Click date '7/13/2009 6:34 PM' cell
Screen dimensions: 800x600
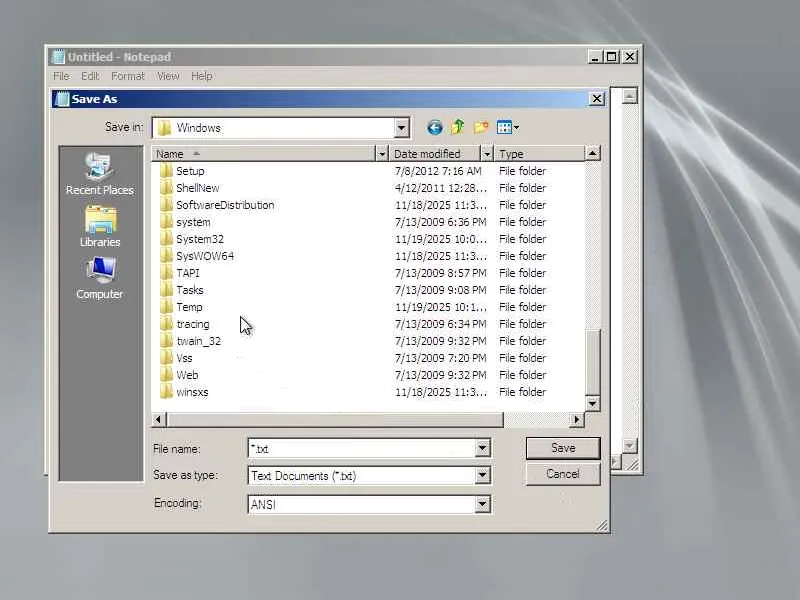coord(440,324)
